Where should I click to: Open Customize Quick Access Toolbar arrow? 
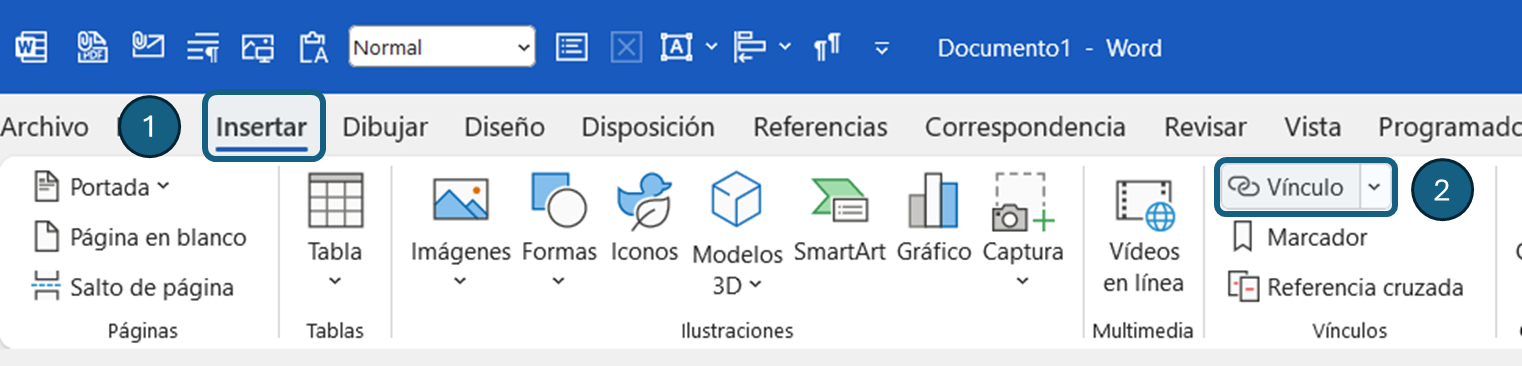(x=882, y=47)
